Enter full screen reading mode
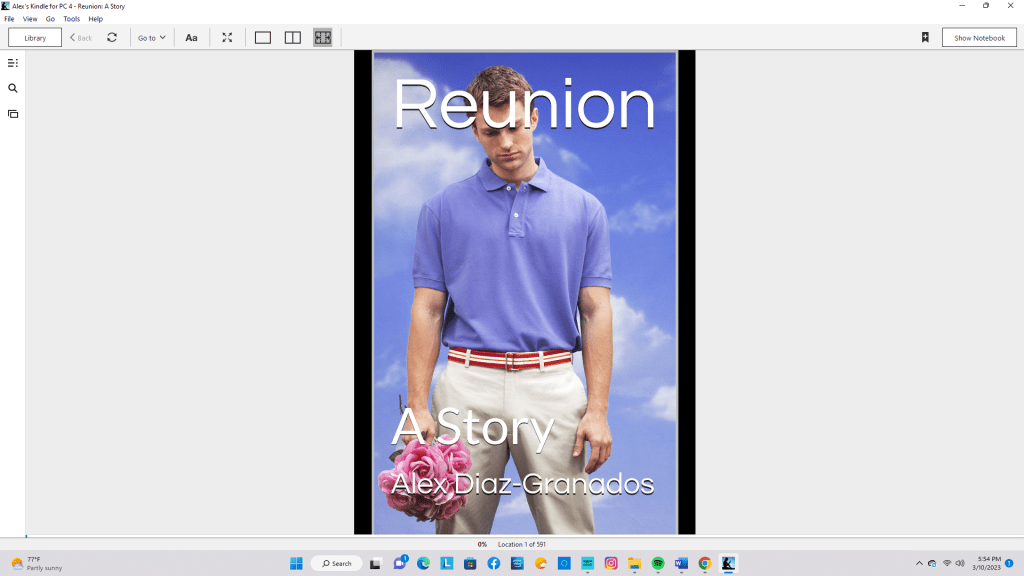This screenshot has width=1024, height=576. 227,38
